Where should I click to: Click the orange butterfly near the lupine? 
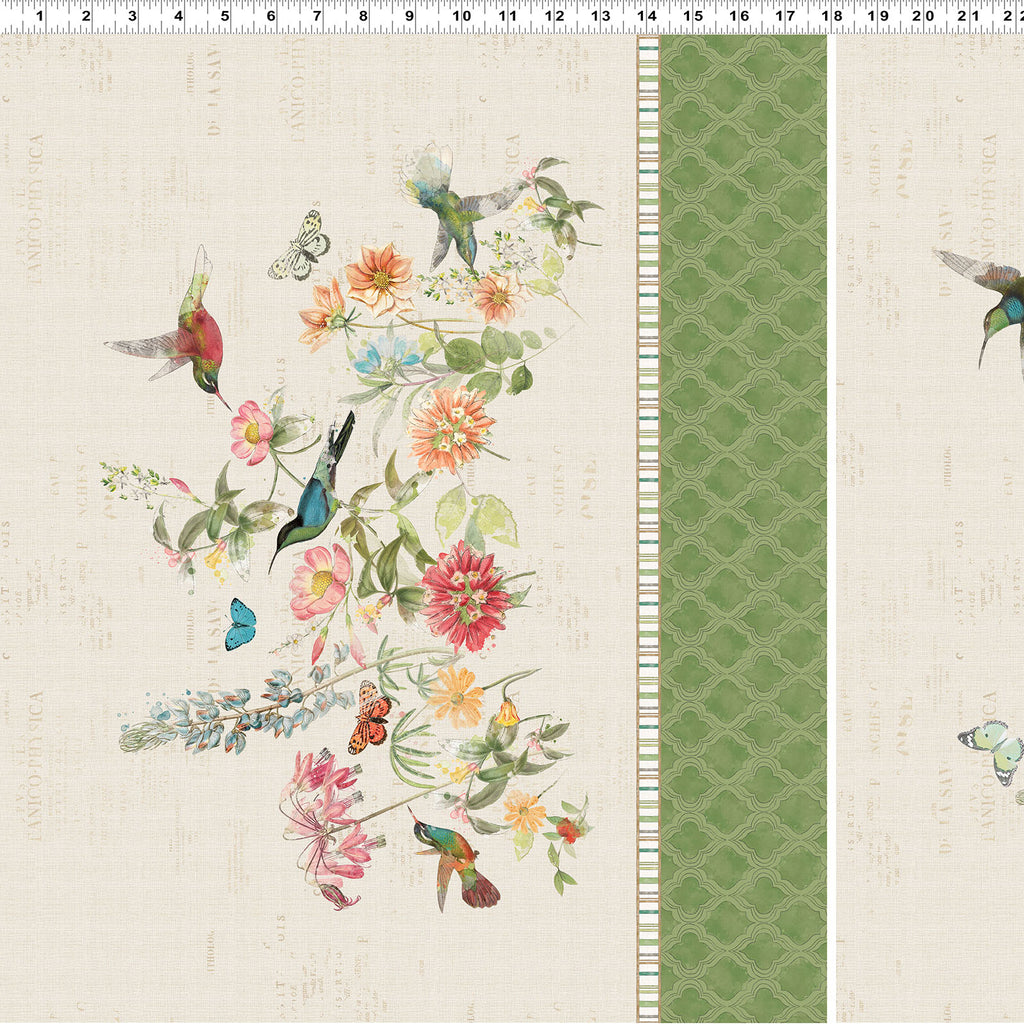point(369,717)
